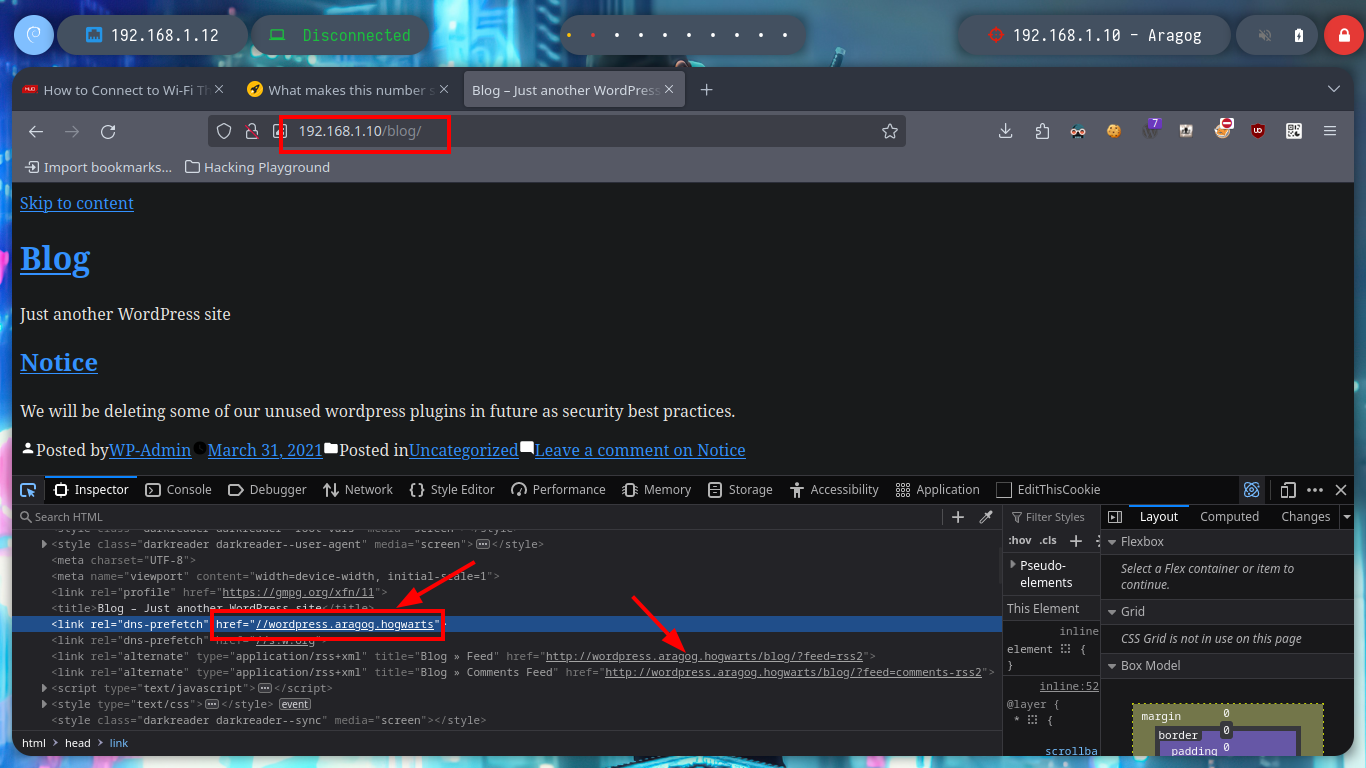The height and width of the screenshot is (768, 1366).
Task: Bookmark this page with the star icon
Action: (x=889, y=131)
